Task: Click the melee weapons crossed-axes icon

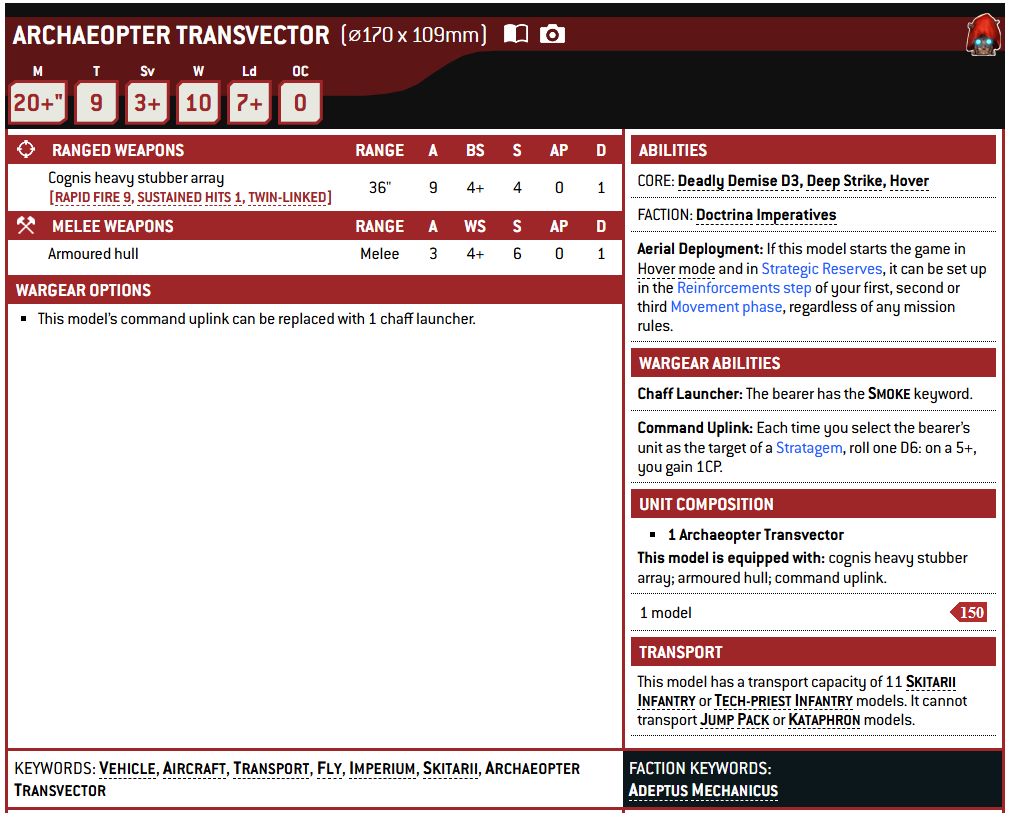Action: tap(26, 225)
